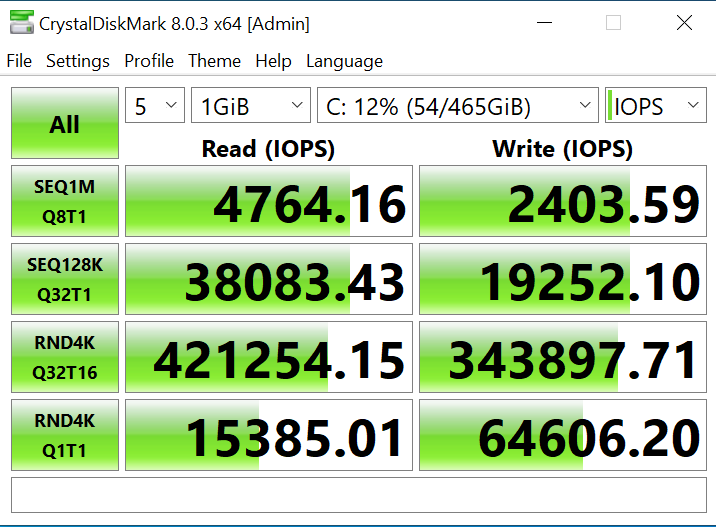Open the Settings menu
Viewport: 716px width, 527px height.
click(x=78, y=61)
